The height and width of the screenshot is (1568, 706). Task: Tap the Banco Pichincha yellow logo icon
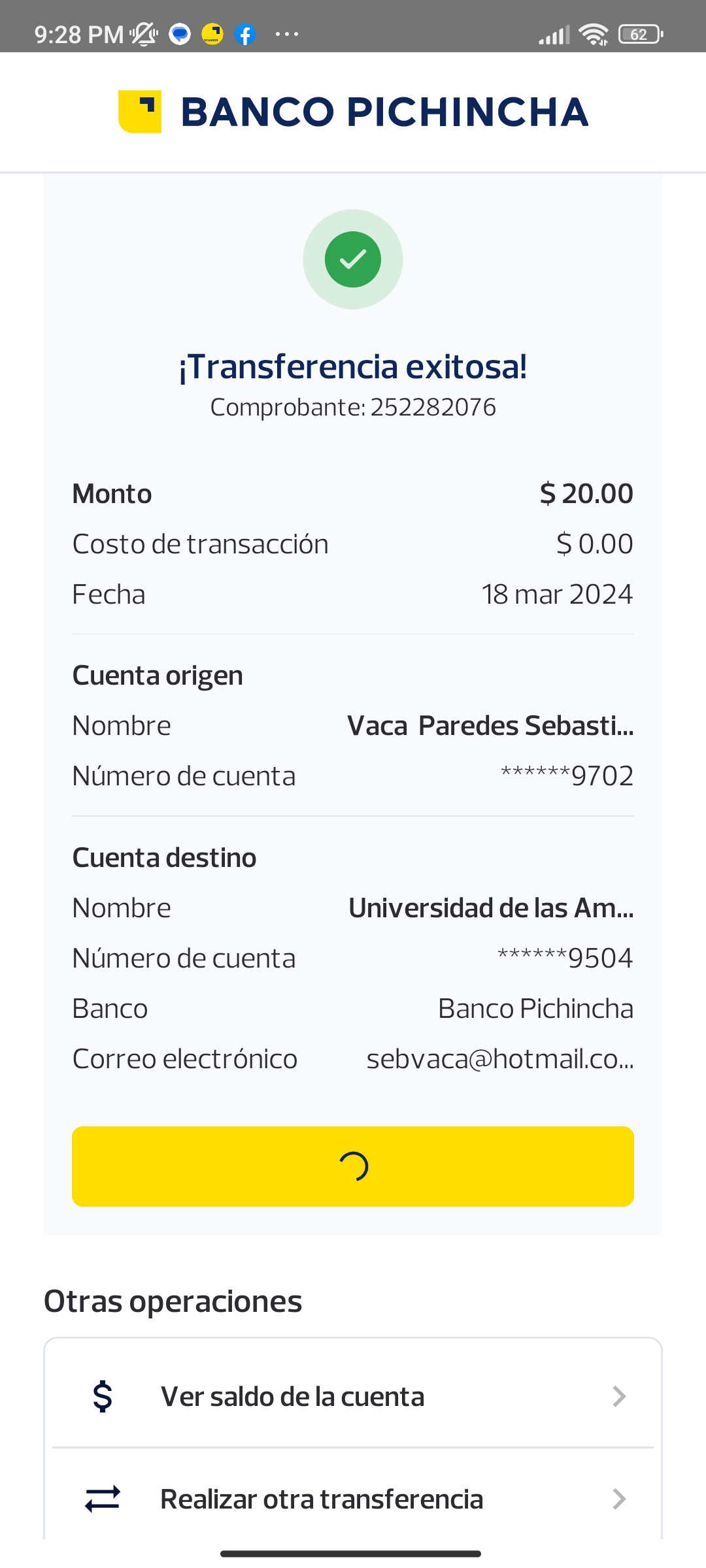(139, 111)
